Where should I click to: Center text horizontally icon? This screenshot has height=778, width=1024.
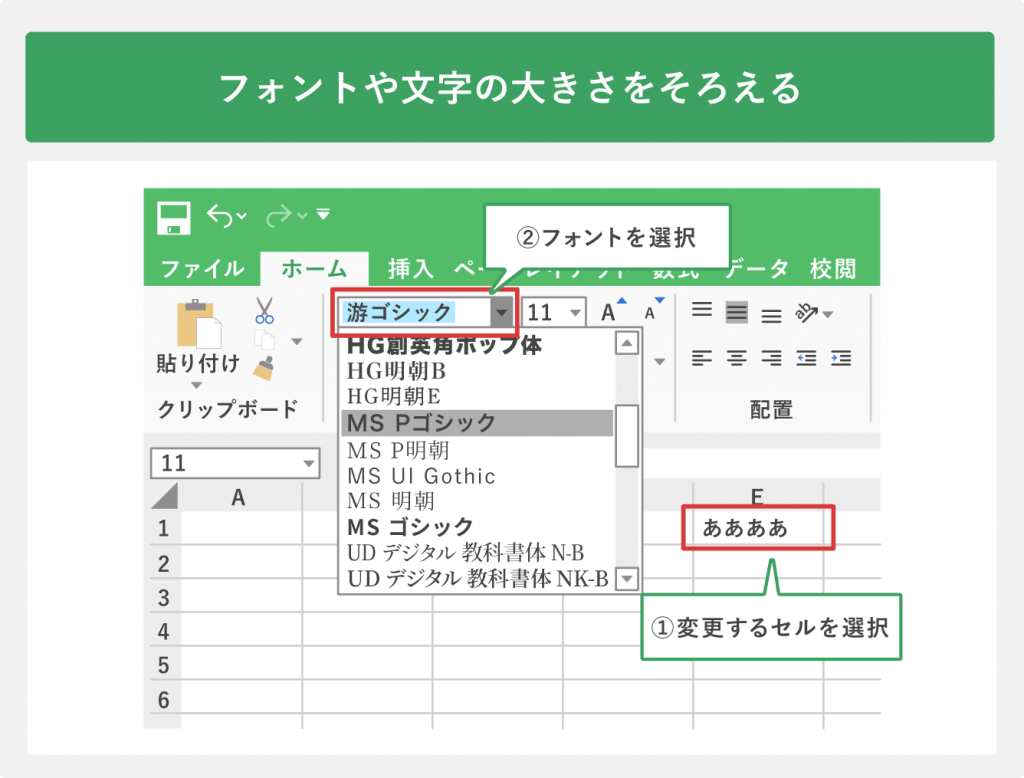coord(737,358)
